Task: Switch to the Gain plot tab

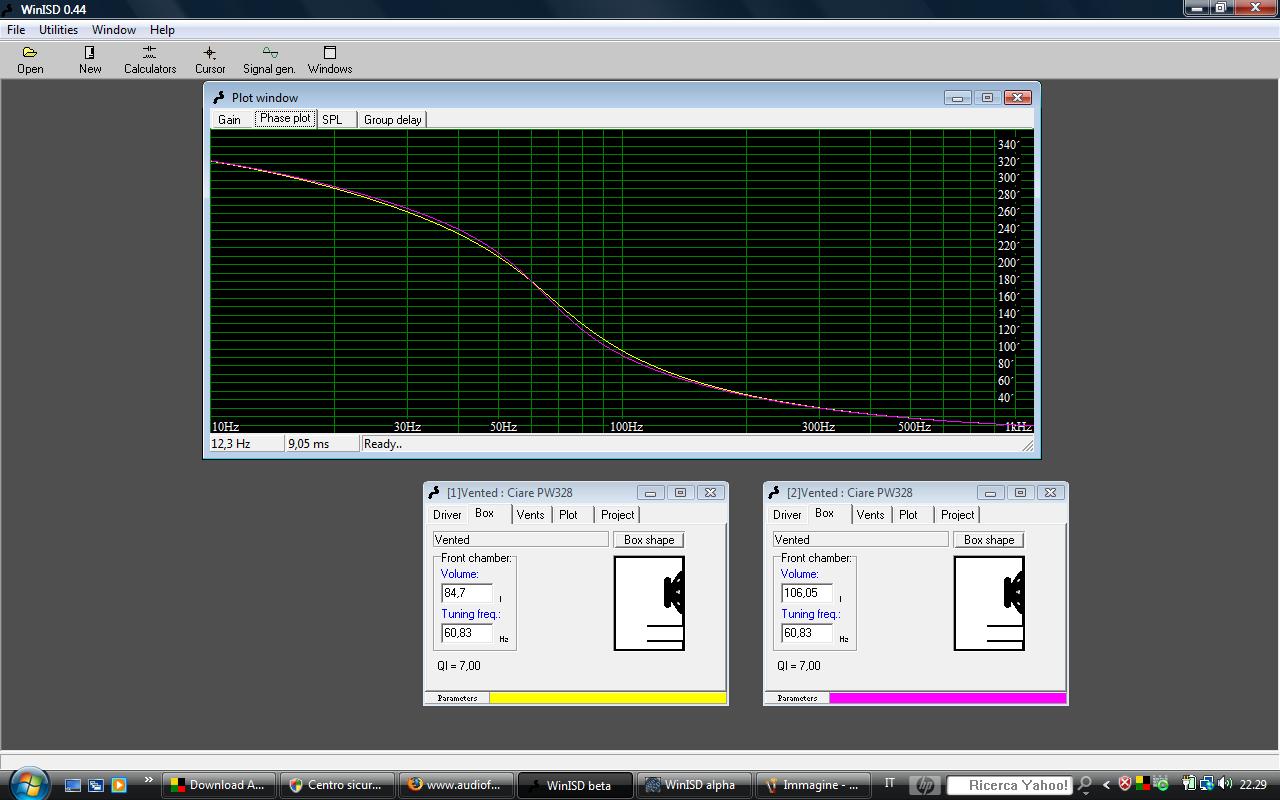Action: tap(230, 120)
